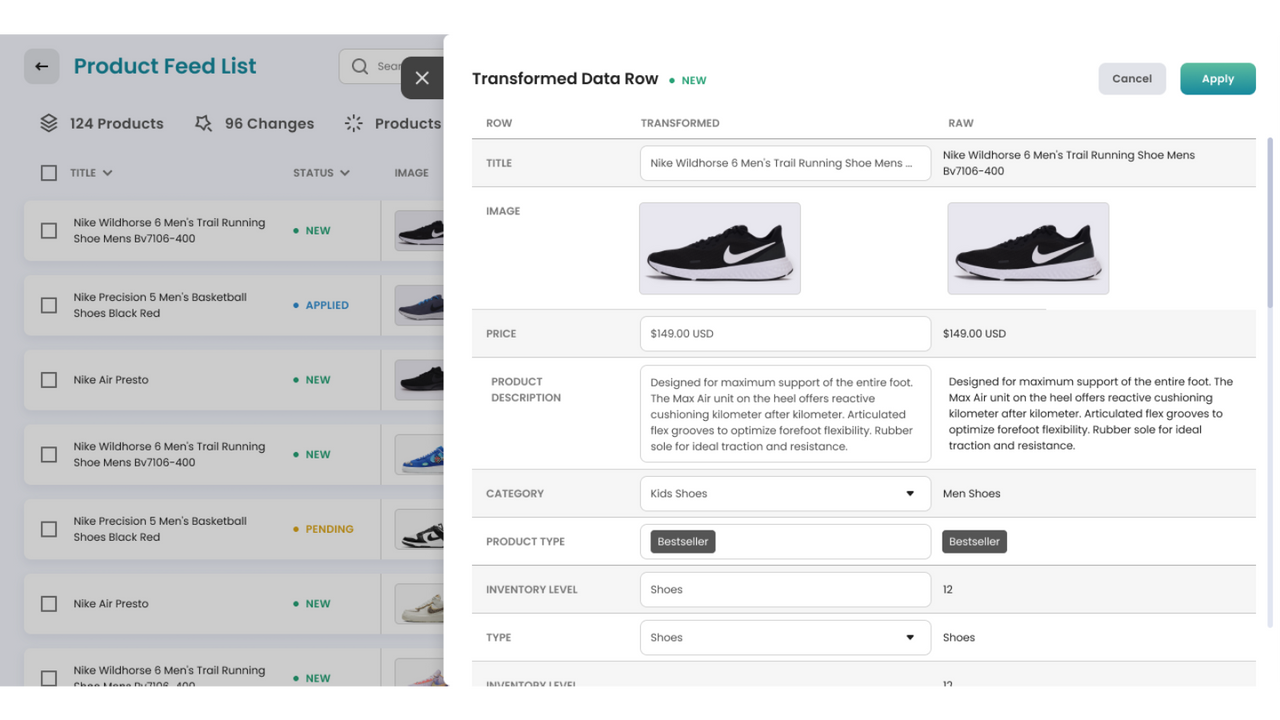Select the PENDING Nike Precision 5 row checkbox
The height and width of the screenshot is (720, 1280).
point(49,529)
